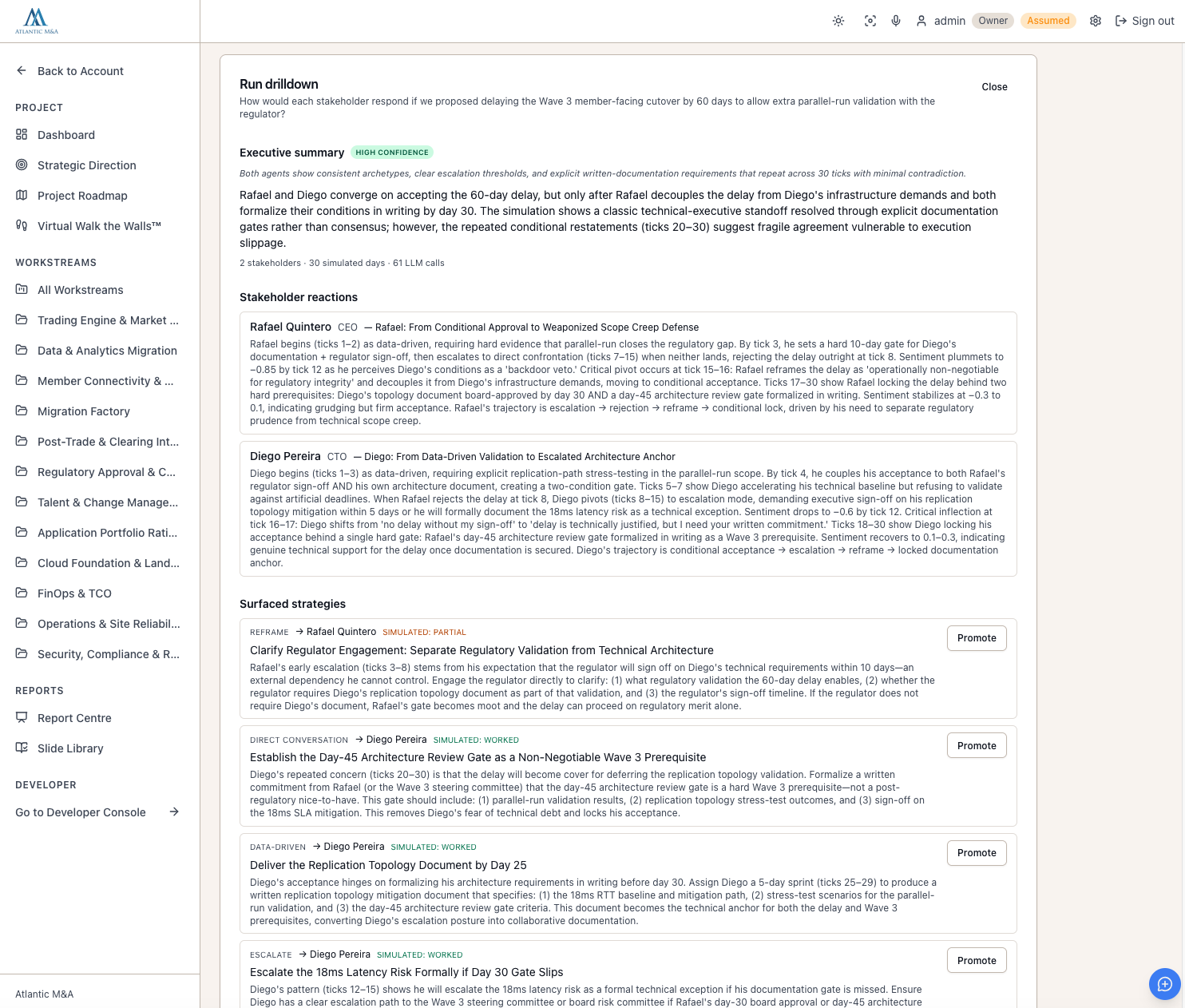Click the Atlantic M&A logo
Screen dimensions: 1185x1008
coord(37,21)
